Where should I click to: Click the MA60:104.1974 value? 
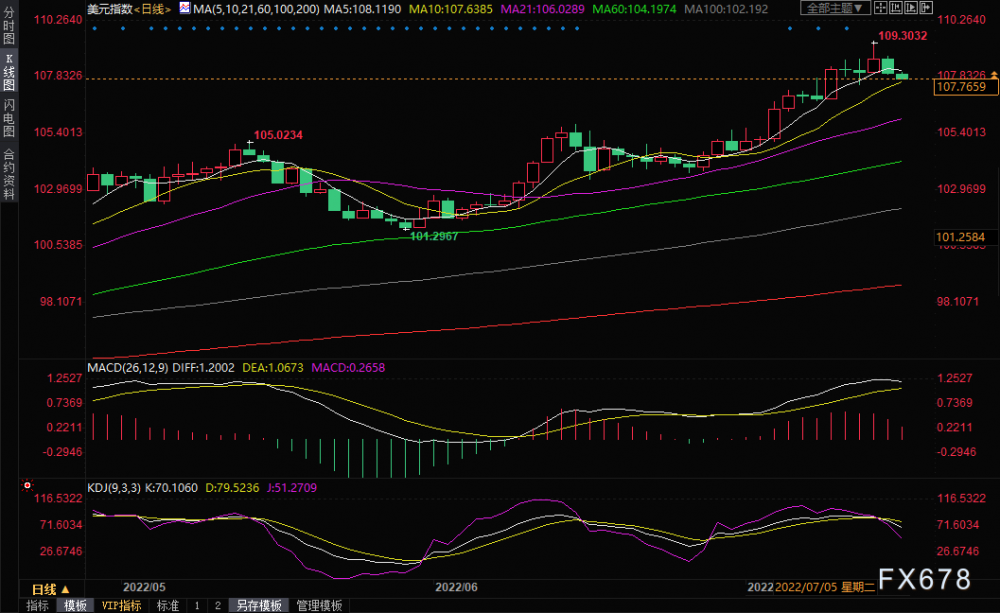coord(635,9)
